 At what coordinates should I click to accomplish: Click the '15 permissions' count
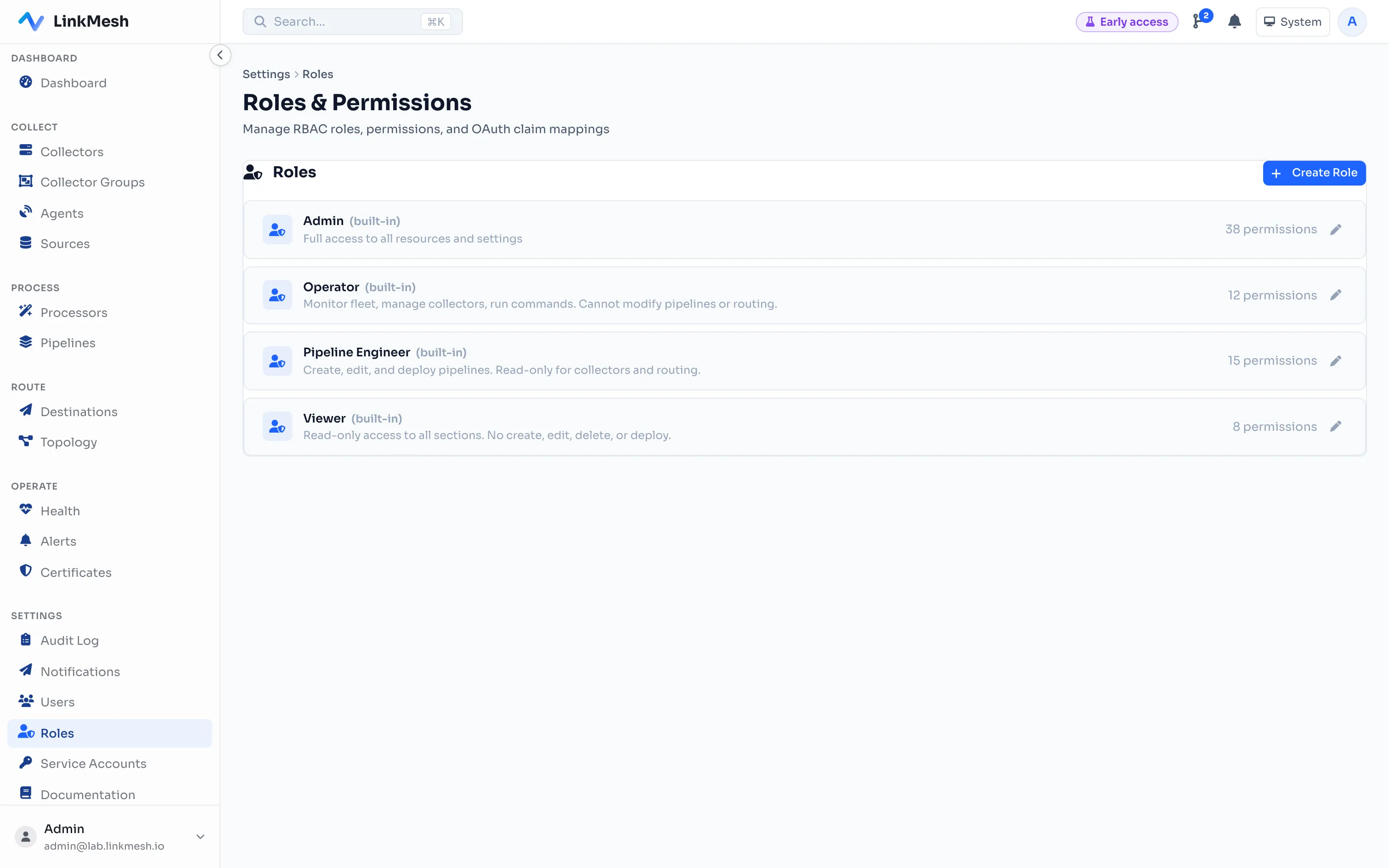[x=1272, y=361]
